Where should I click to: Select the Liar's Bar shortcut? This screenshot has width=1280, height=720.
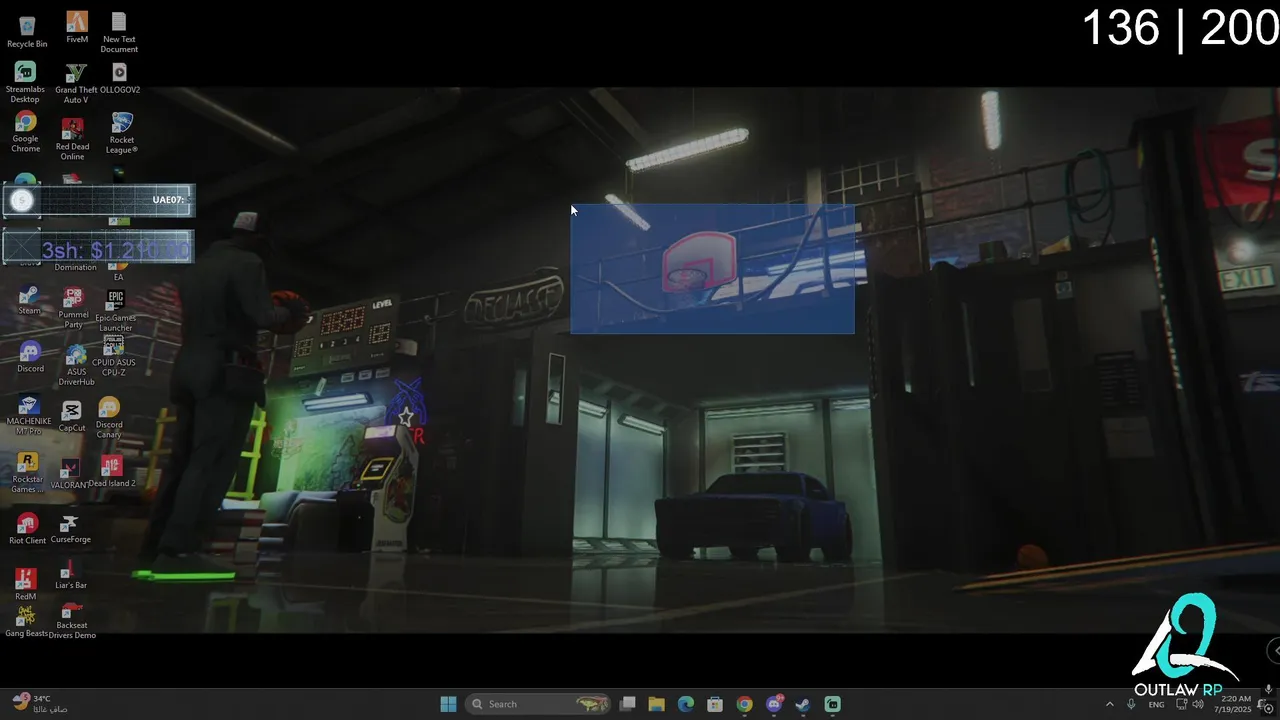[70, 575]
